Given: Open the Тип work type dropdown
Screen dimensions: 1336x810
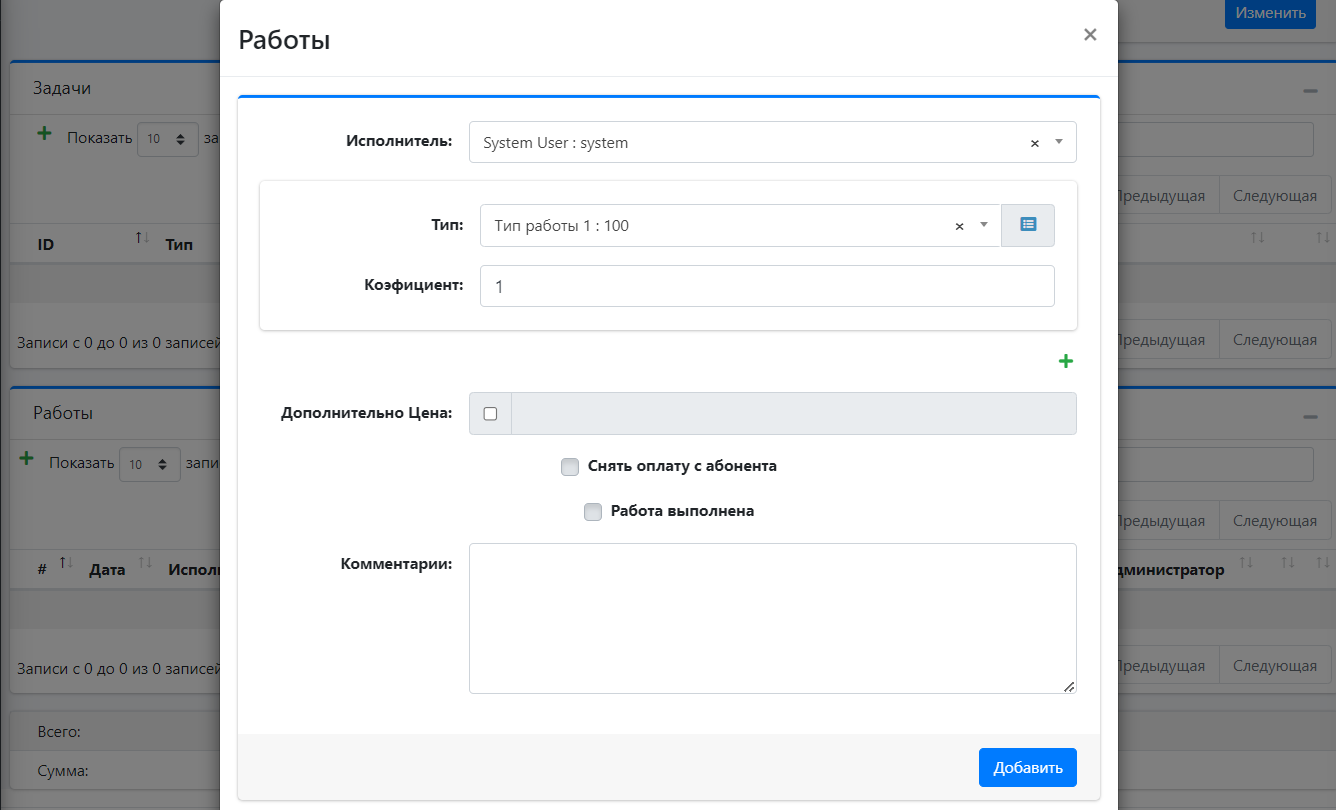Looking at the screenshot, I should (x=720, y=226).
